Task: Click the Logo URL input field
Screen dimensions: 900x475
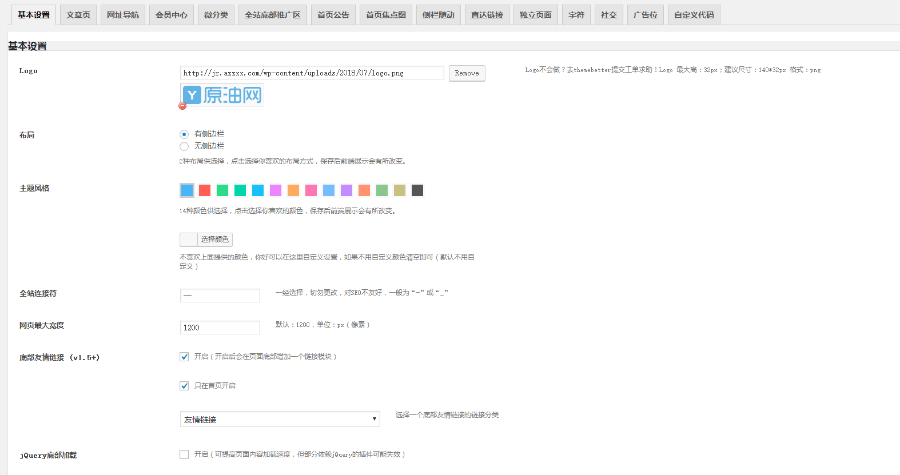Action: pos(312,73)
